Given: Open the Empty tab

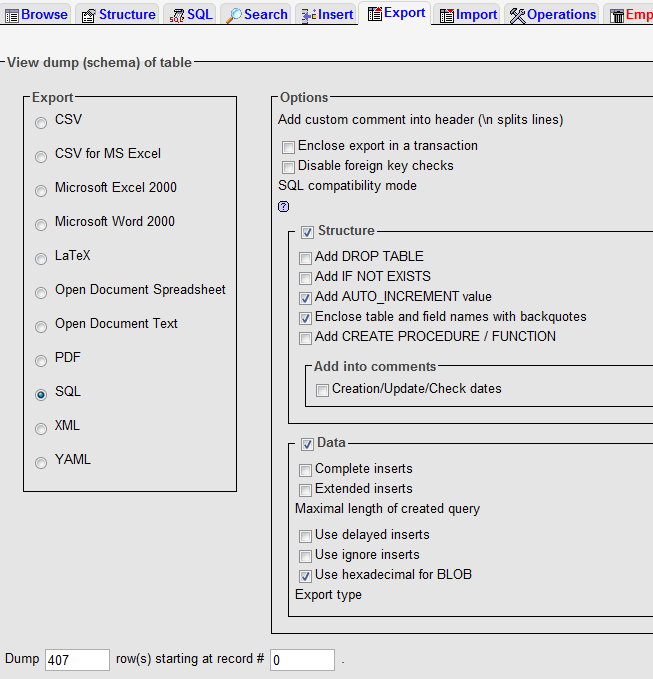Looking at the screenshot, I should tap(631, 15).
